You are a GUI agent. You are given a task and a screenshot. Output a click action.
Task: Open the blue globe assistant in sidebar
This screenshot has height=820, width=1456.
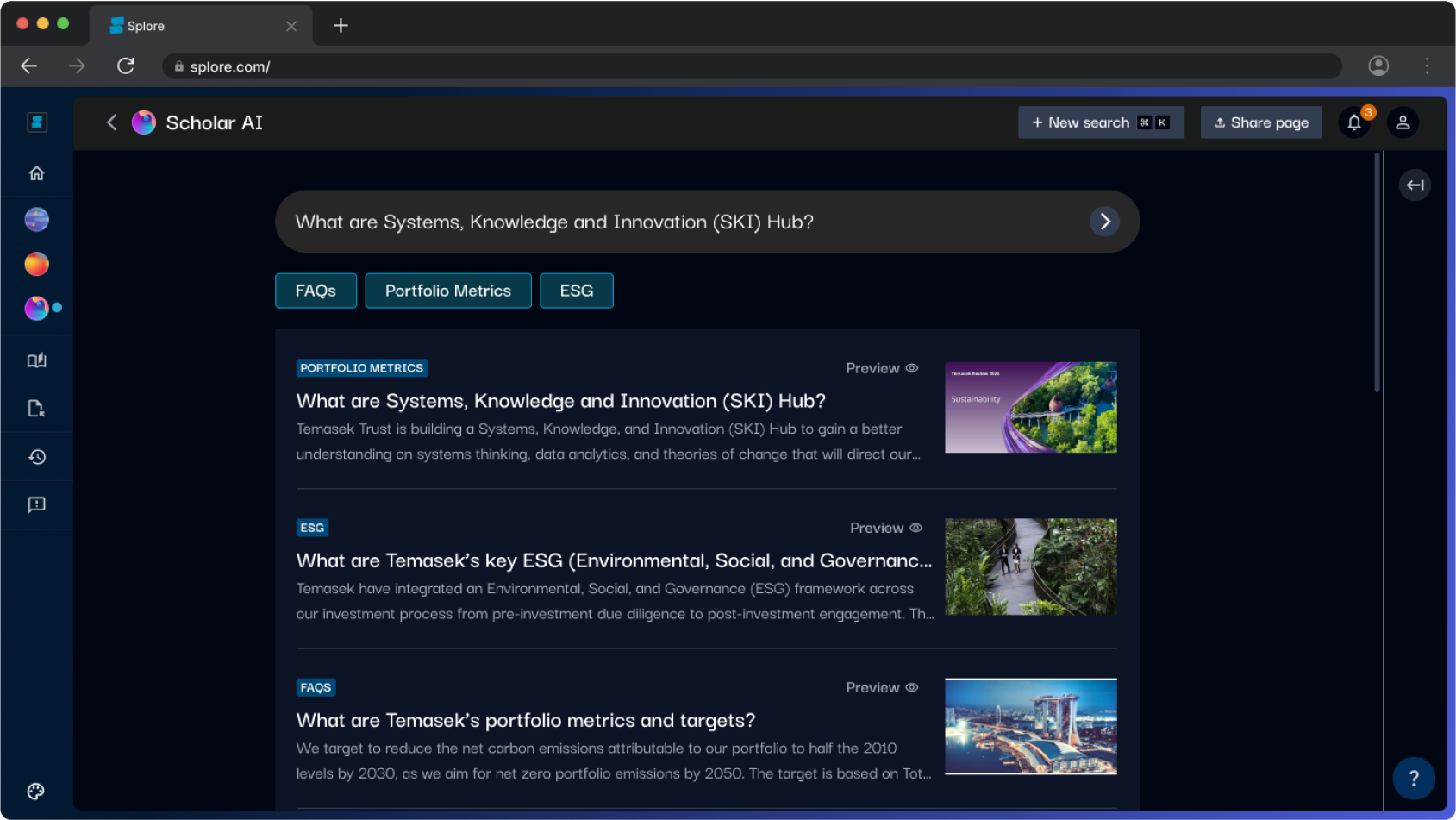coord(36,220)
